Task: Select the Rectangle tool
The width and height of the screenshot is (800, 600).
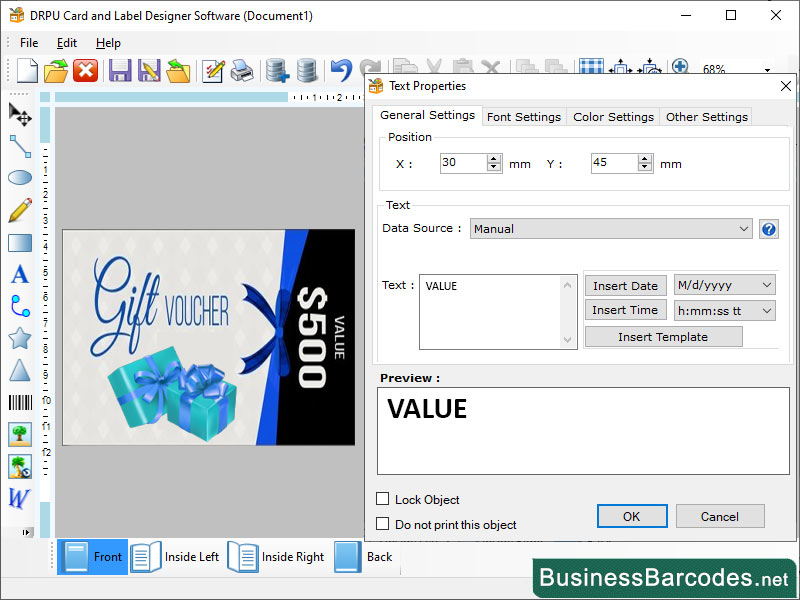Action: (20, 242)
